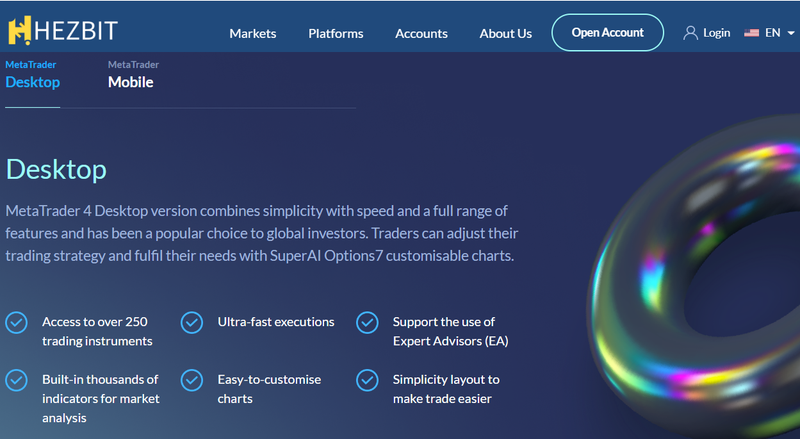Click the checkmark icon beside Easy-to-customise charts
The width and height of the screenshot is (800, 439).
(192, 380)
